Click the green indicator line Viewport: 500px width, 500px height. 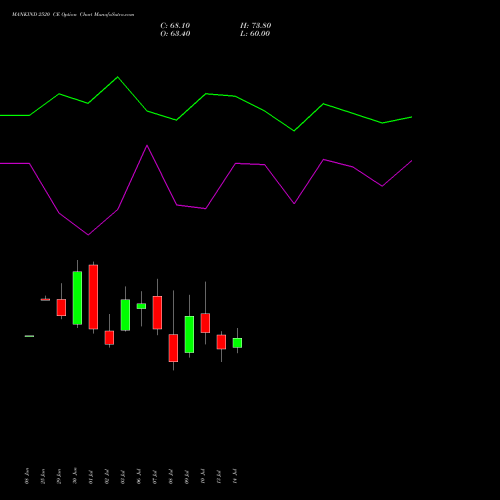tap(206, 94)
